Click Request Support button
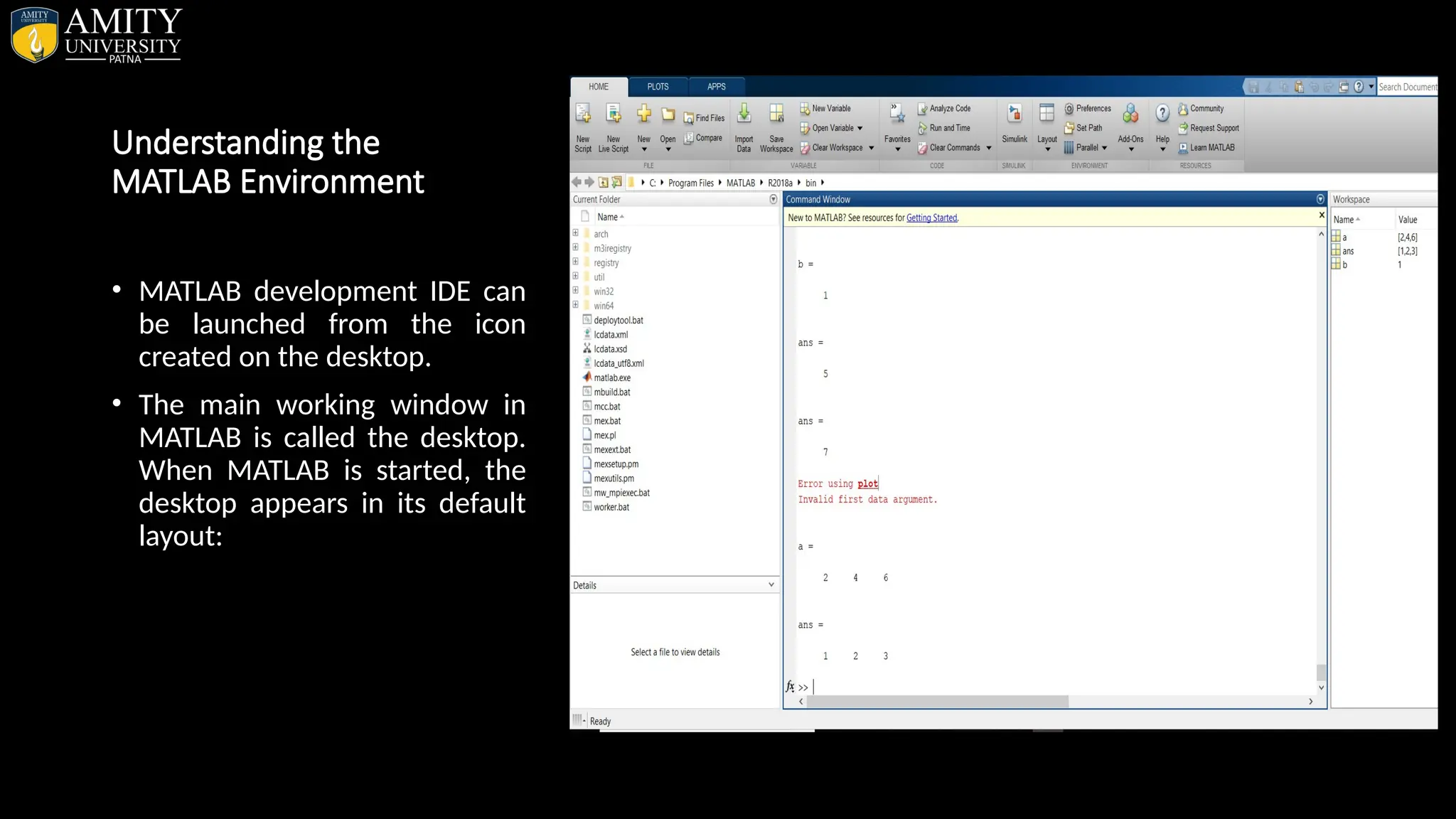 (1209, 128)
